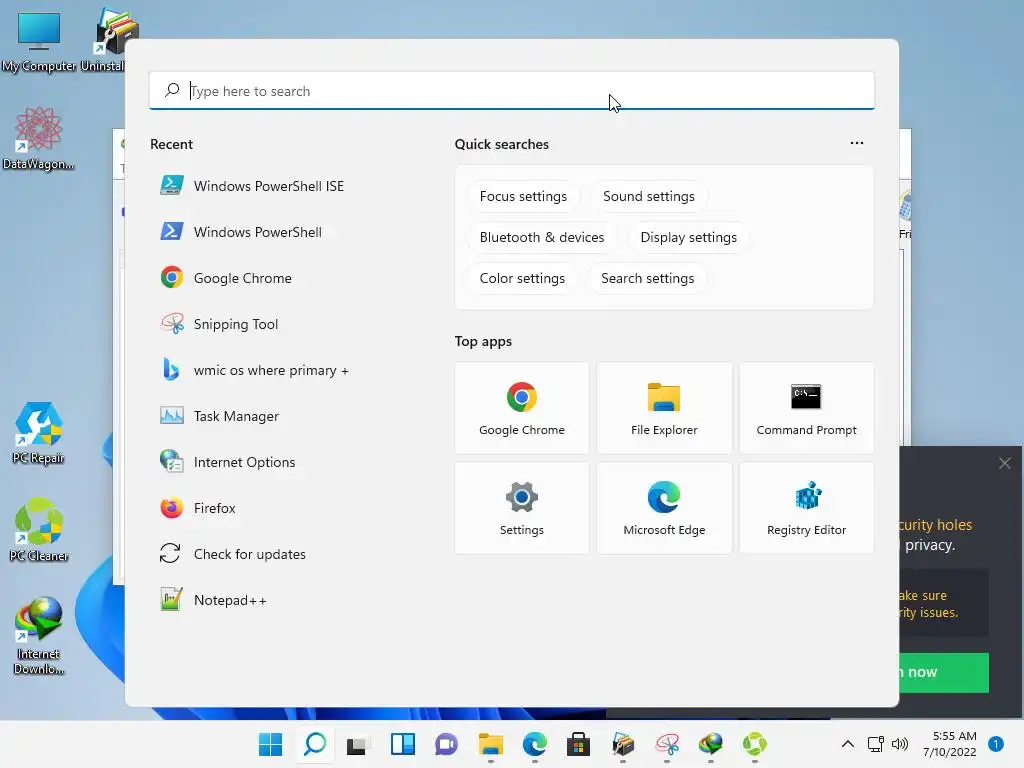Close the dark security popup
Image resolution: width=1024 pixels, height=768 pixels.
[x=1004, y=463]
